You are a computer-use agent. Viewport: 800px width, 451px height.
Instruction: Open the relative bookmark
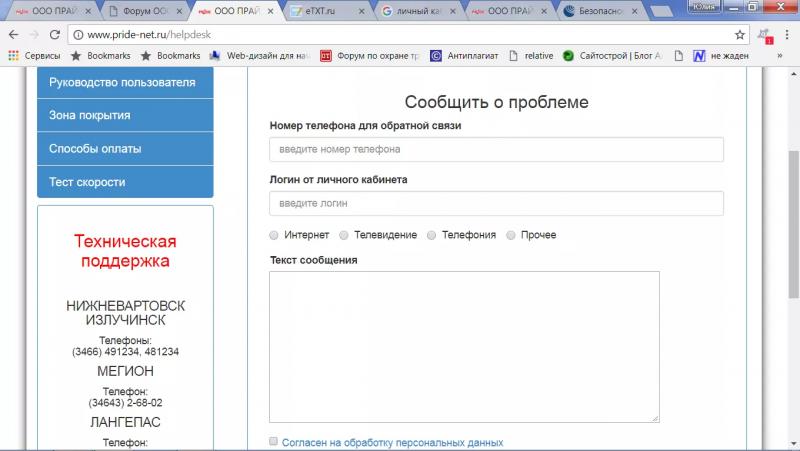pyautogui.click(x=531, y=56)
